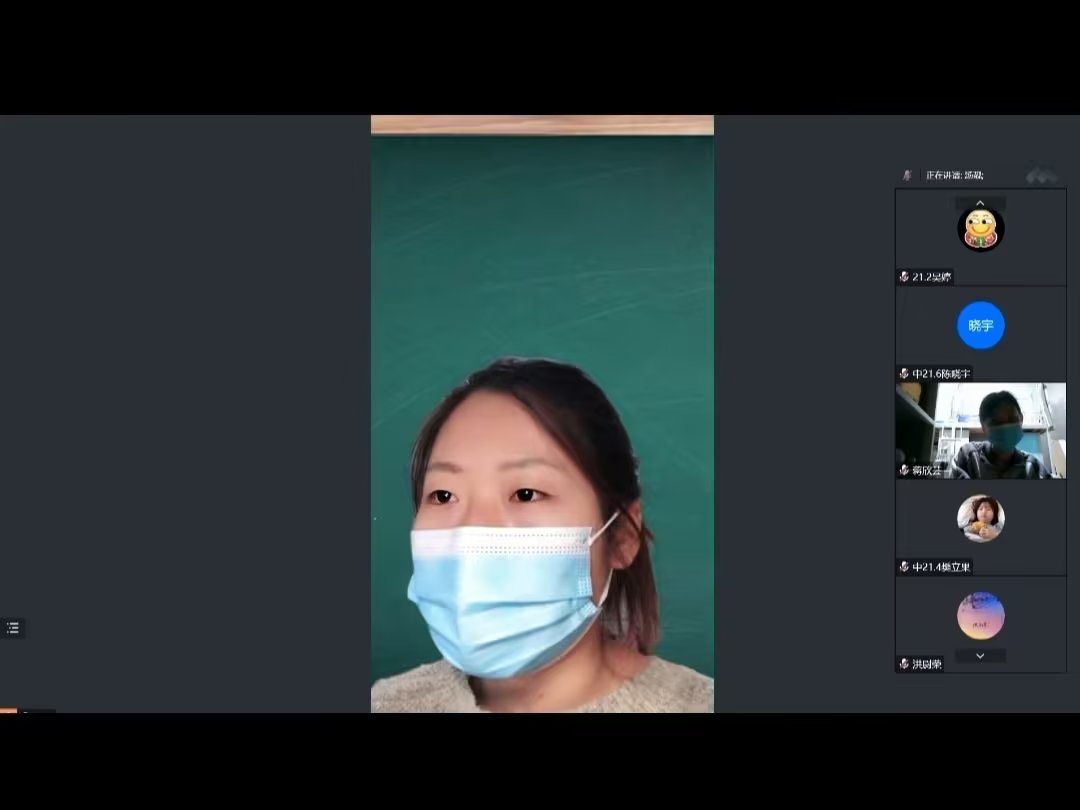Select the blue 晓宇 avatar circle
This screenshot has width=1080, height=810.
pos(980,325)
